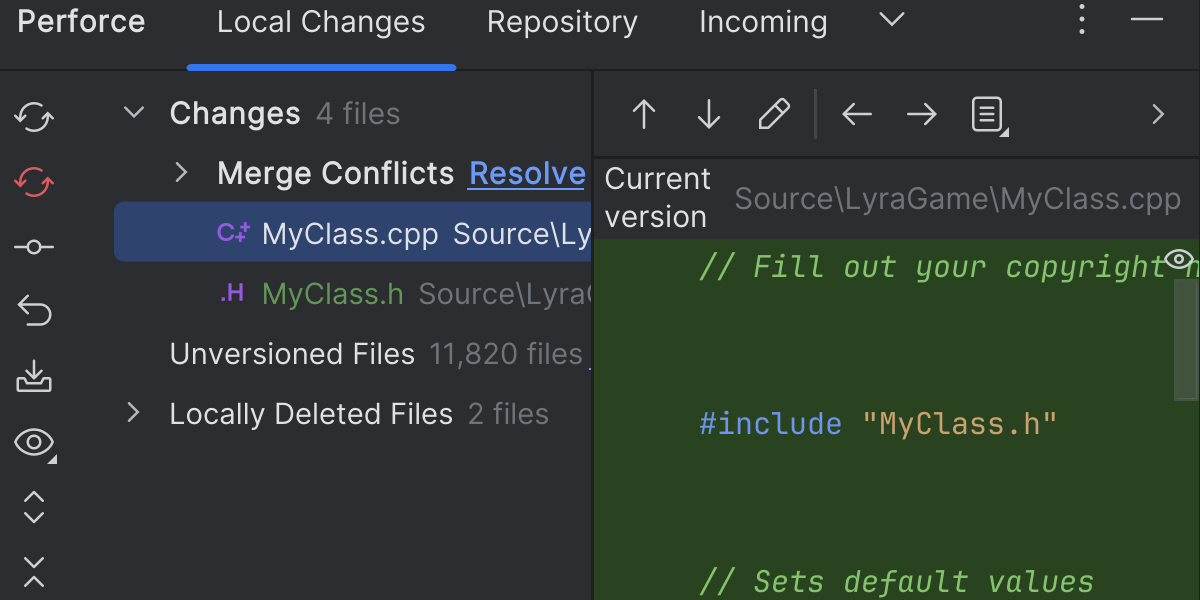Switch to the Repository tab
The image size is (1200, 600).
point(562,22)
